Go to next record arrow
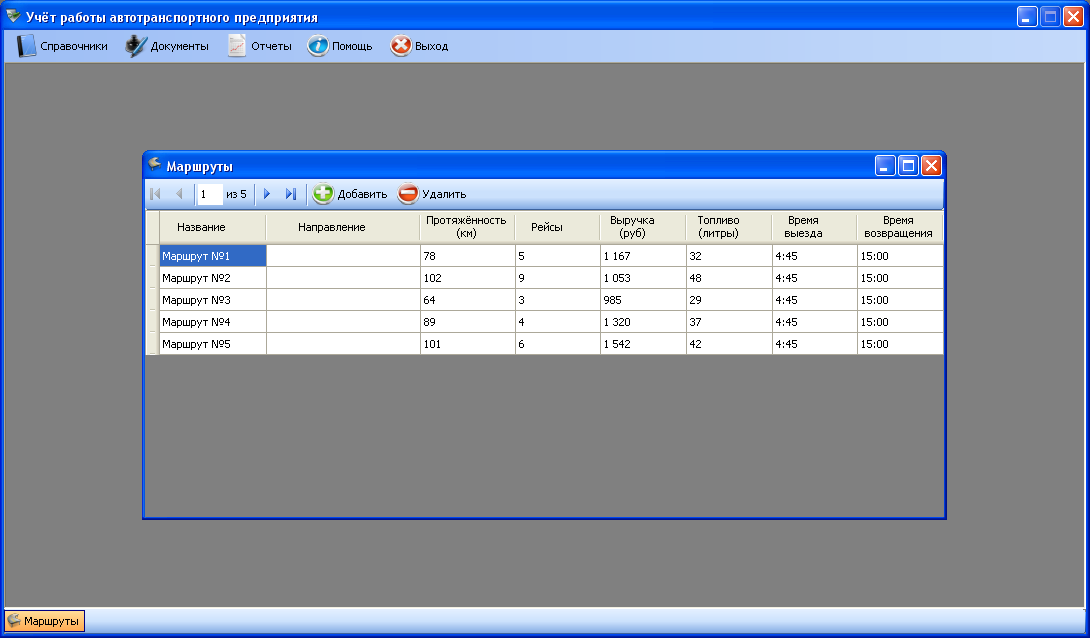Viewport: 1090px width, 638px height. (267, 194)
